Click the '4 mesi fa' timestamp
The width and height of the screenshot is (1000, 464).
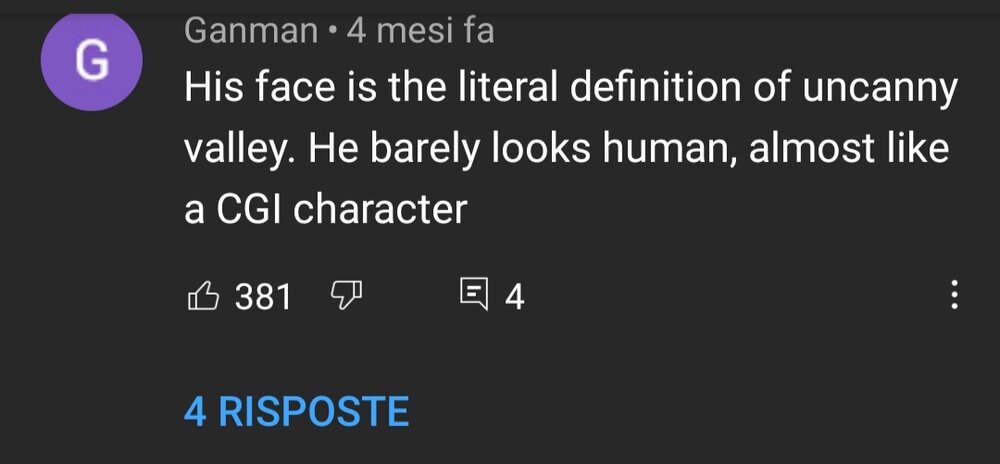coord(420,30)
